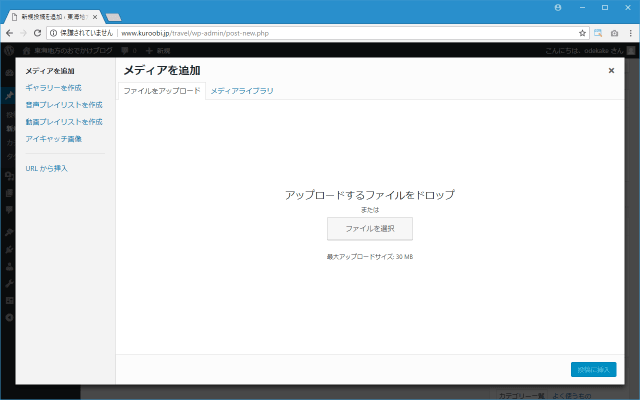Click URL から挿入 link
Image resolution: width=640 pixels, height=400 pixels.
tap(46, 168)
